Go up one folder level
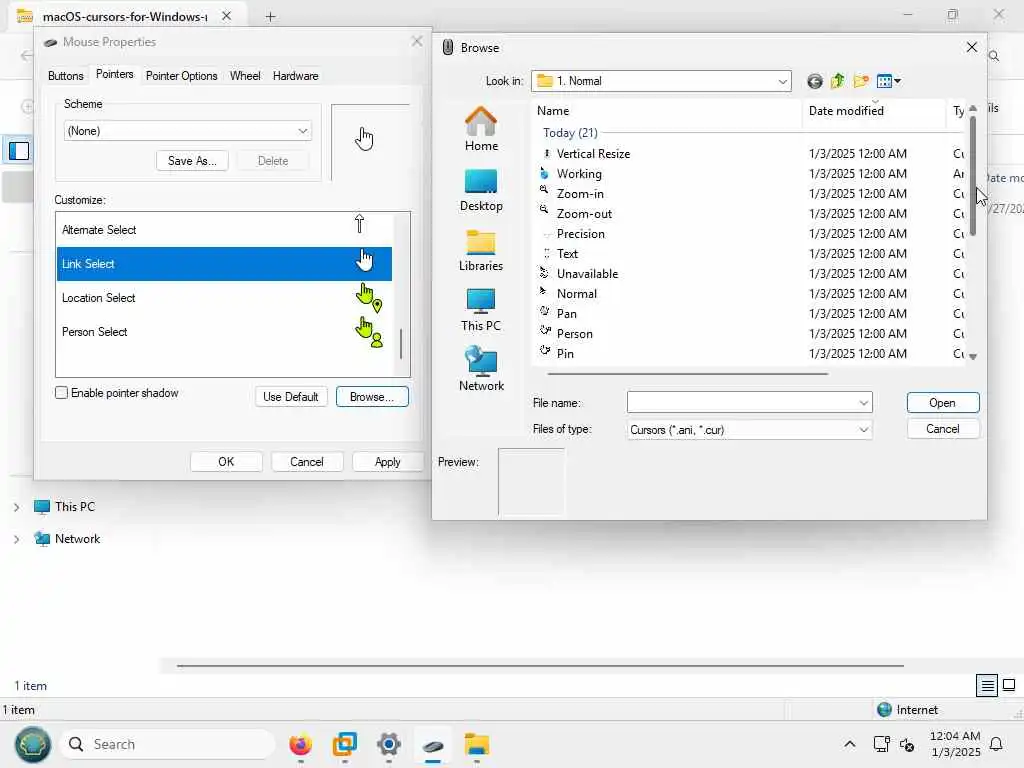Screen dimensions: 1024x768 [x=838, y=82]
